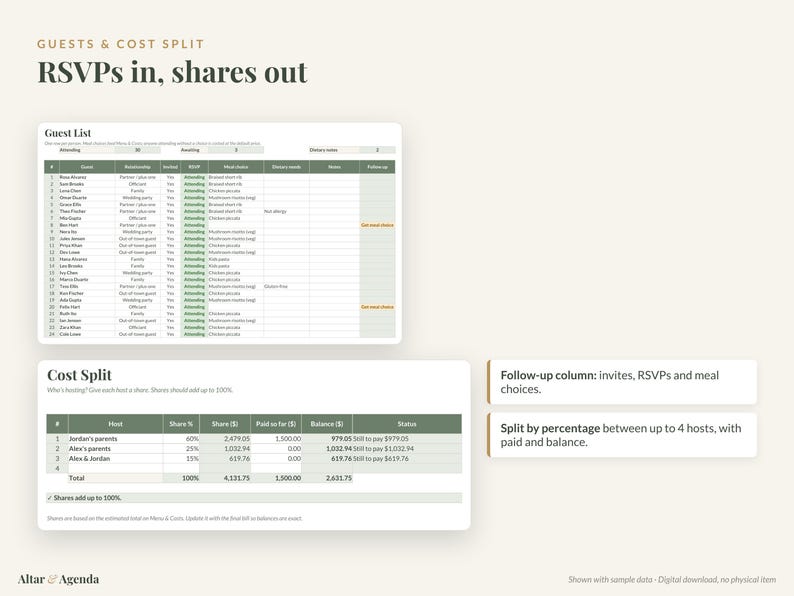Select the Dietary needs column header
Screen dimensions: 794x596
click(x=287, y=167)
